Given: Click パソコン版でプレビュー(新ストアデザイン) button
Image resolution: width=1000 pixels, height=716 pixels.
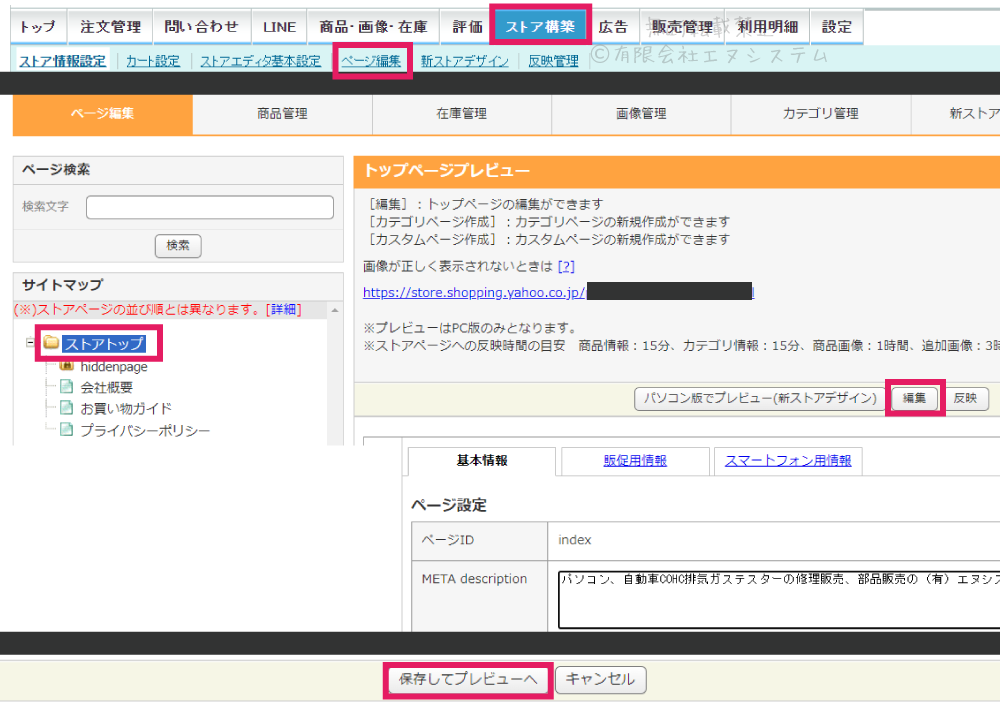Looking at the screenshot, I should tap(760, 398).
